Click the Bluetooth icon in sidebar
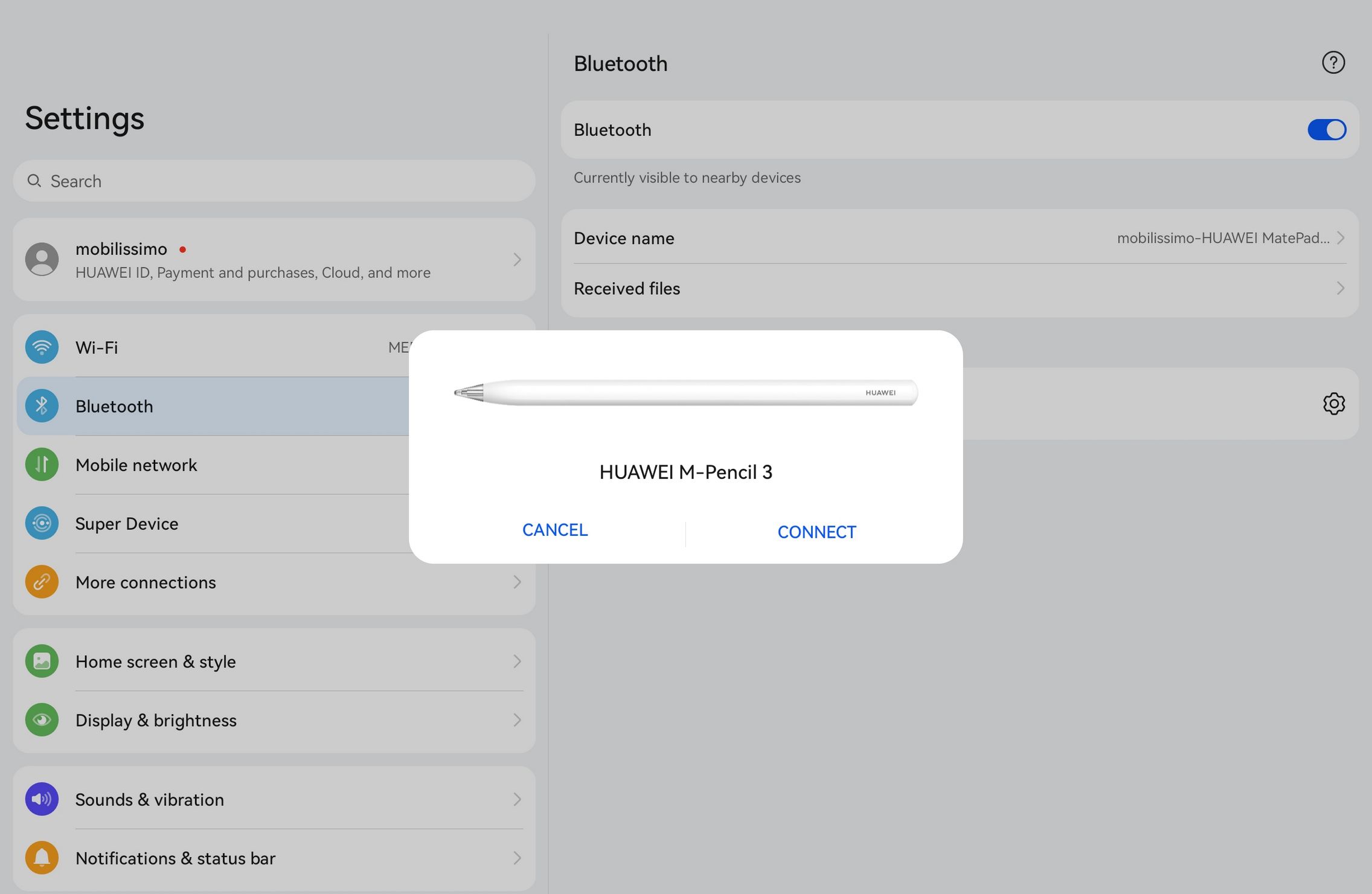1372x894 pixels. coord(42,406)
